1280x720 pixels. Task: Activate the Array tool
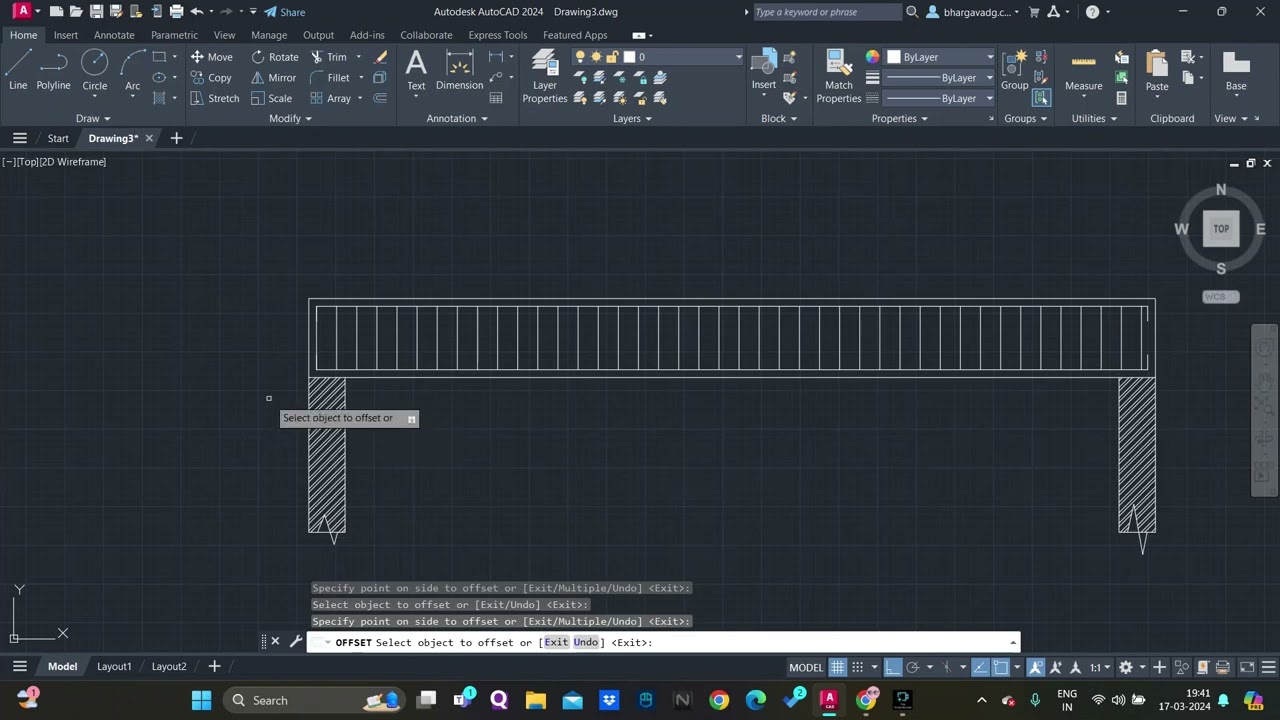tap(330, 98)
